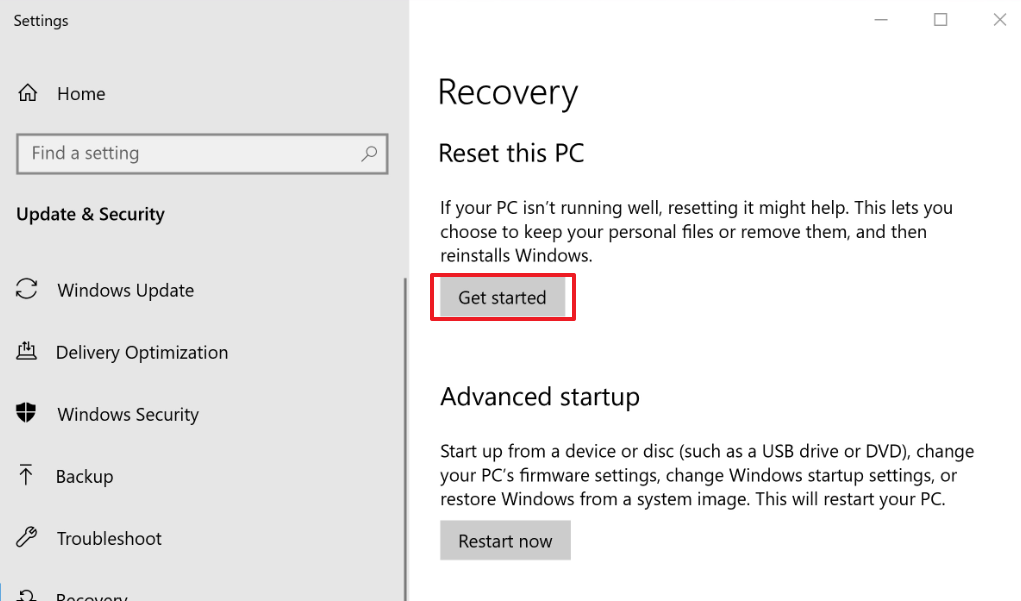Go to the Home label in sidebar
Screen dimensions: 1021x601
click(x=81, y=94)
